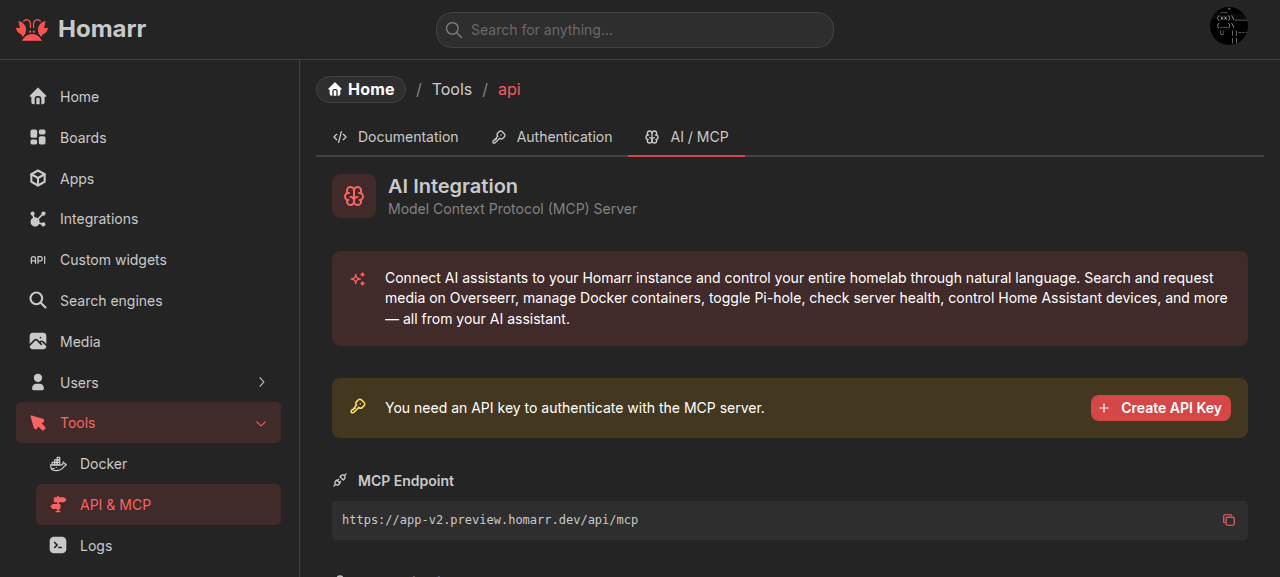Focus the Search for anything field
This screenshot has height=577, width=1280.
click(634, 30)
